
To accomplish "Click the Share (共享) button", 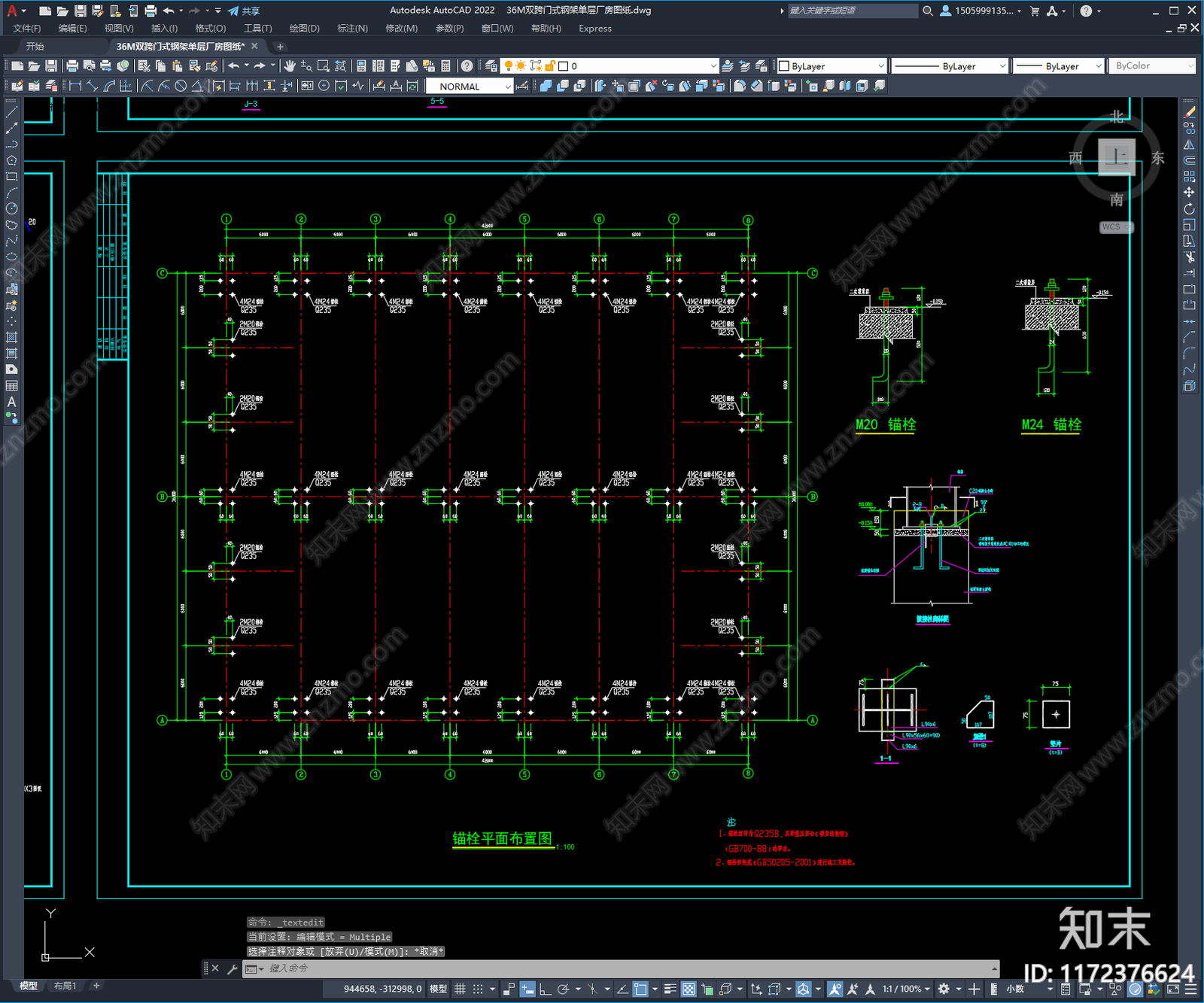I will (245, 11).
